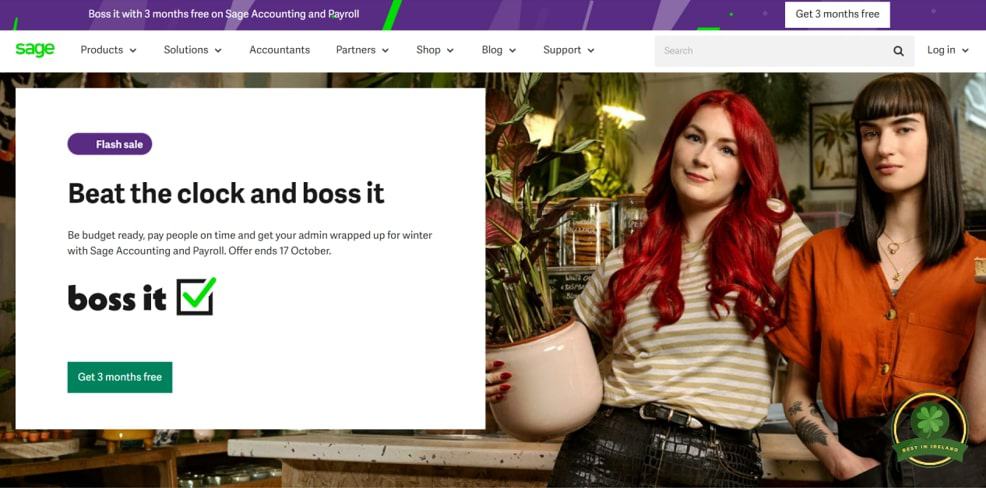Click the Beat the clock and boss it heading
The width and height of the screenshot is (986, 488).
[x=226, y=193]
